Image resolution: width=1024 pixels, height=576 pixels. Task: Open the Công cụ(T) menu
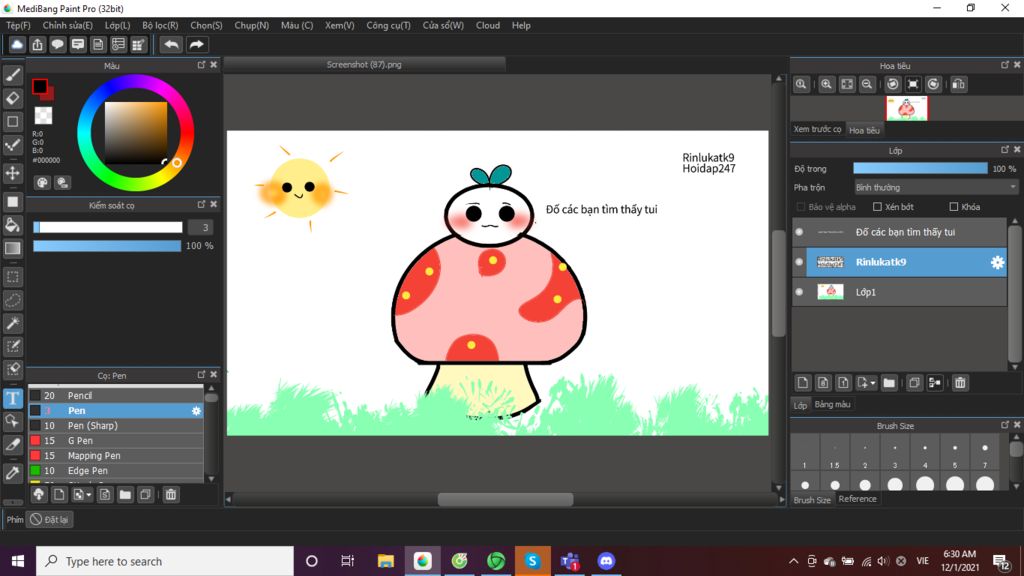click(x=389, y=25)
